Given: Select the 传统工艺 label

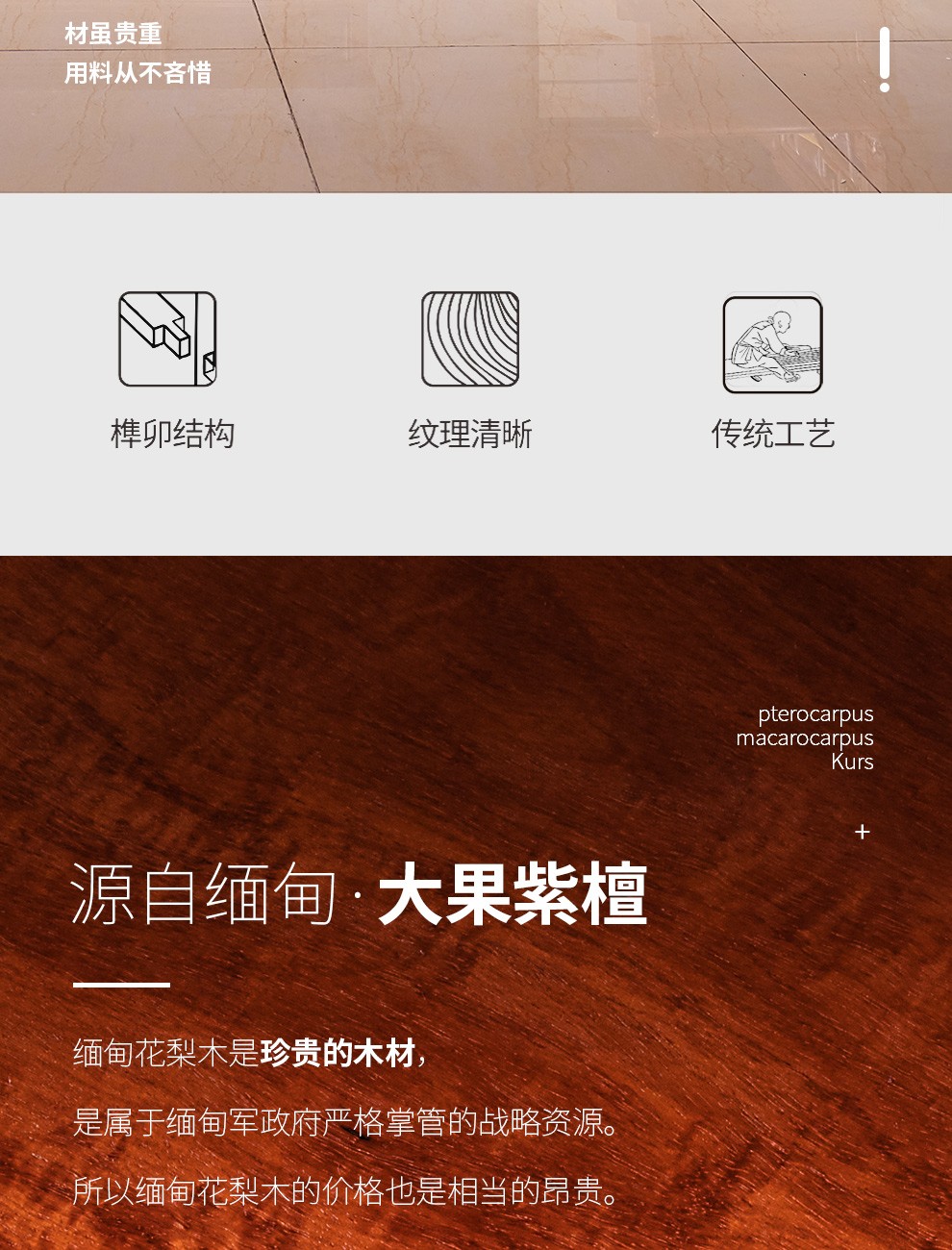Looking at the screenshot, I should 773,434.
